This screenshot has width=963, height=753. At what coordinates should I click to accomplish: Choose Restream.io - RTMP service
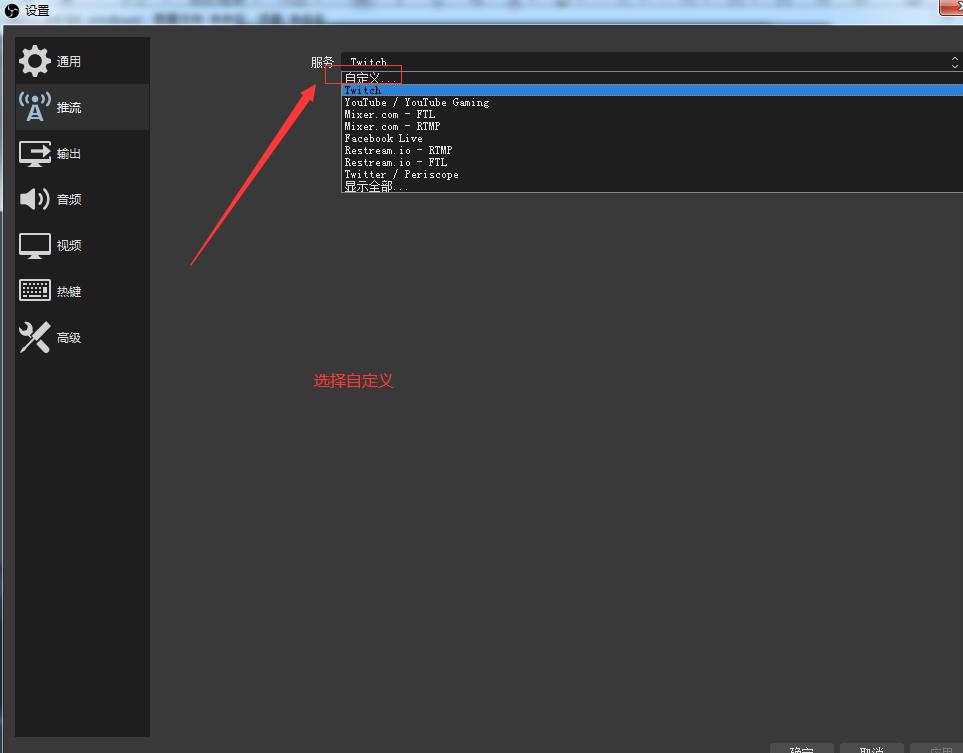click(x=398, y=150)
